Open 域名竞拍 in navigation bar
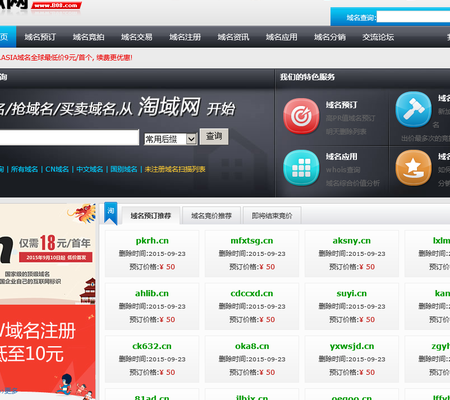 tap(88, 37)
